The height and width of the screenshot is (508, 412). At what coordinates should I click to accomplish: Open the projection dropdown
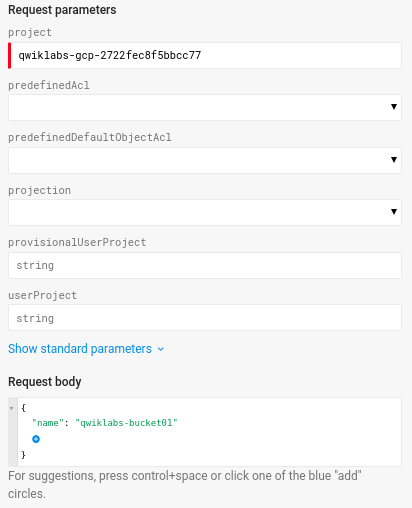(x=205, y=212)
